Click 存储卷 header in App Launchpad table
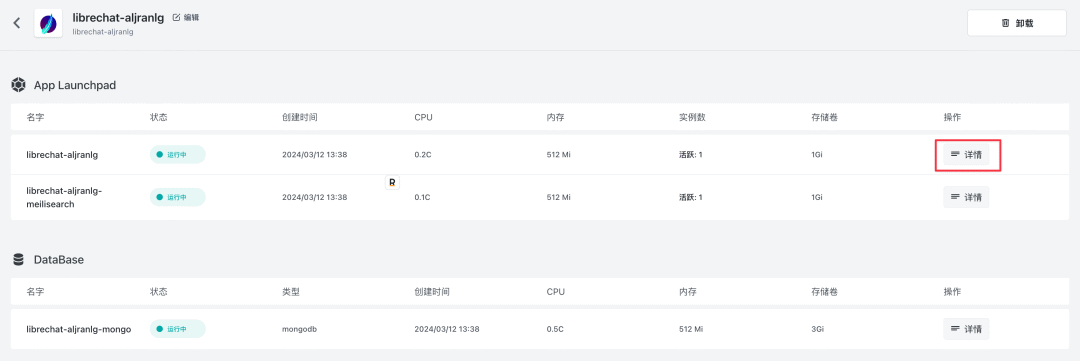The width and height of the screenshot is (1080, 361). (x=824, y=117)
